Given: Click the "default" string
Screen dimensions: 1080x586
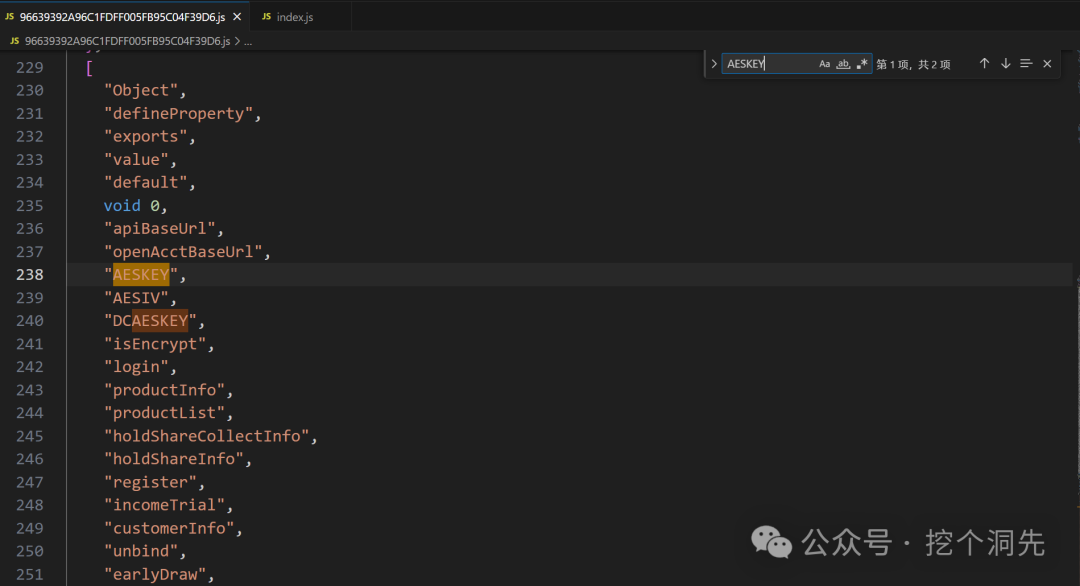Looking at the screenshot, I should point(145,182).
